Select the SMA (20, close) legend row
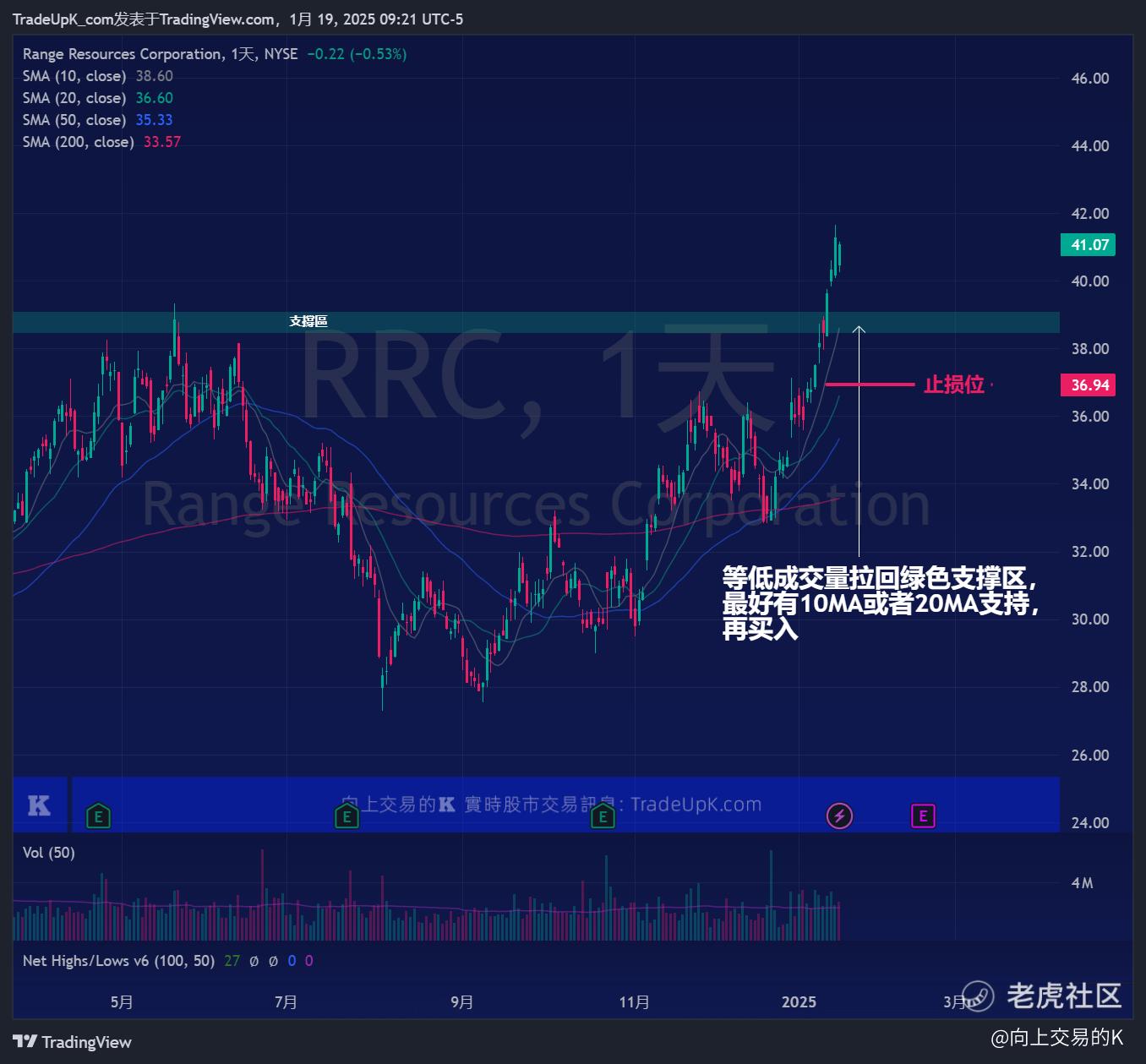The image size is (1146, 1064). click(98, 98)
